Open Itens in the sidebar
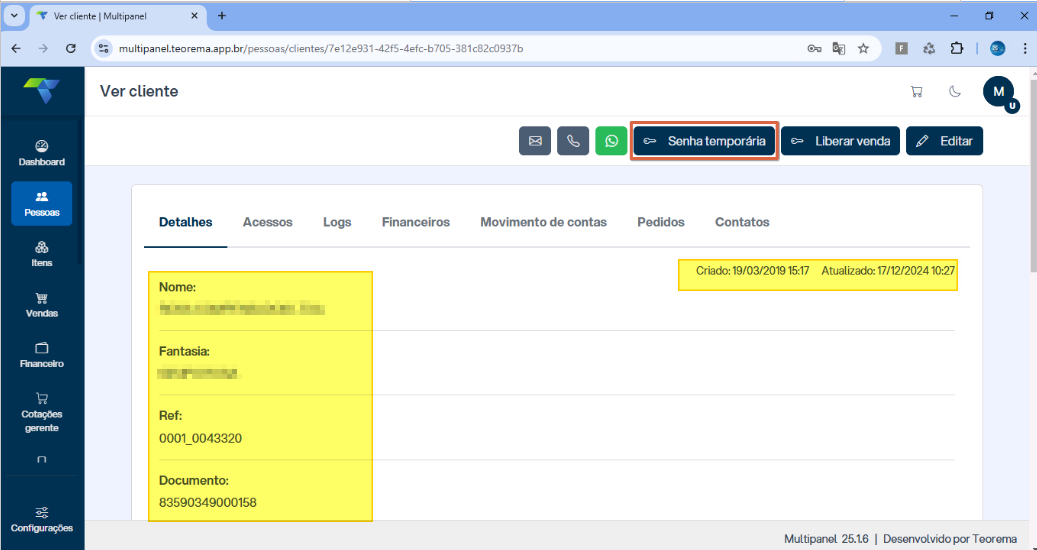 click(42, 254)
